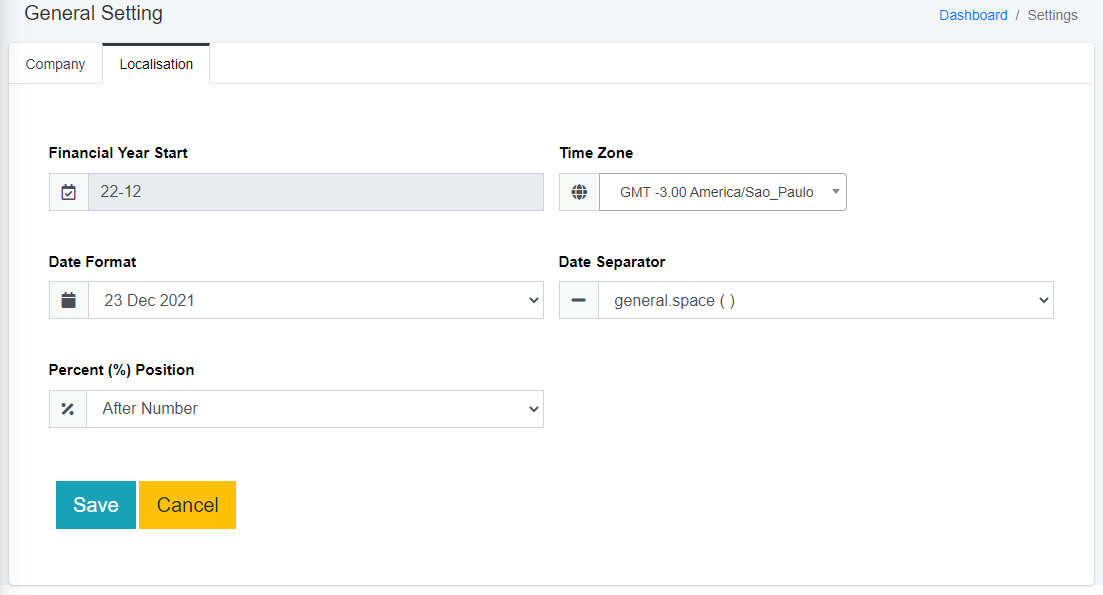This screenshot has height=595, width=1103.
Task: Click the Financial Year Start label
Action: [118, 153]
